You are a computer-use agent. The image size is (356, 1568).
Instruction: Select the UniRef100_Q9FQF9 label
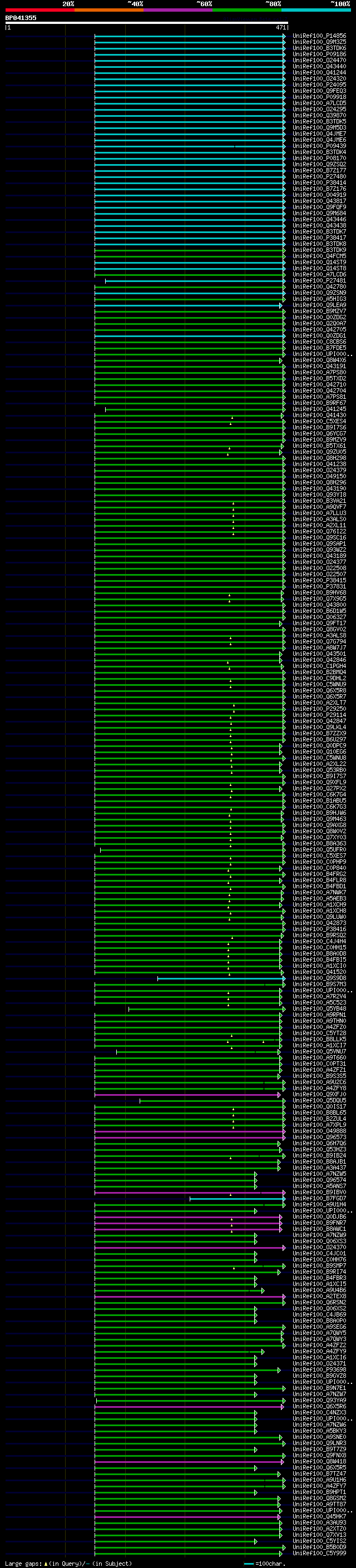(319, 207)
